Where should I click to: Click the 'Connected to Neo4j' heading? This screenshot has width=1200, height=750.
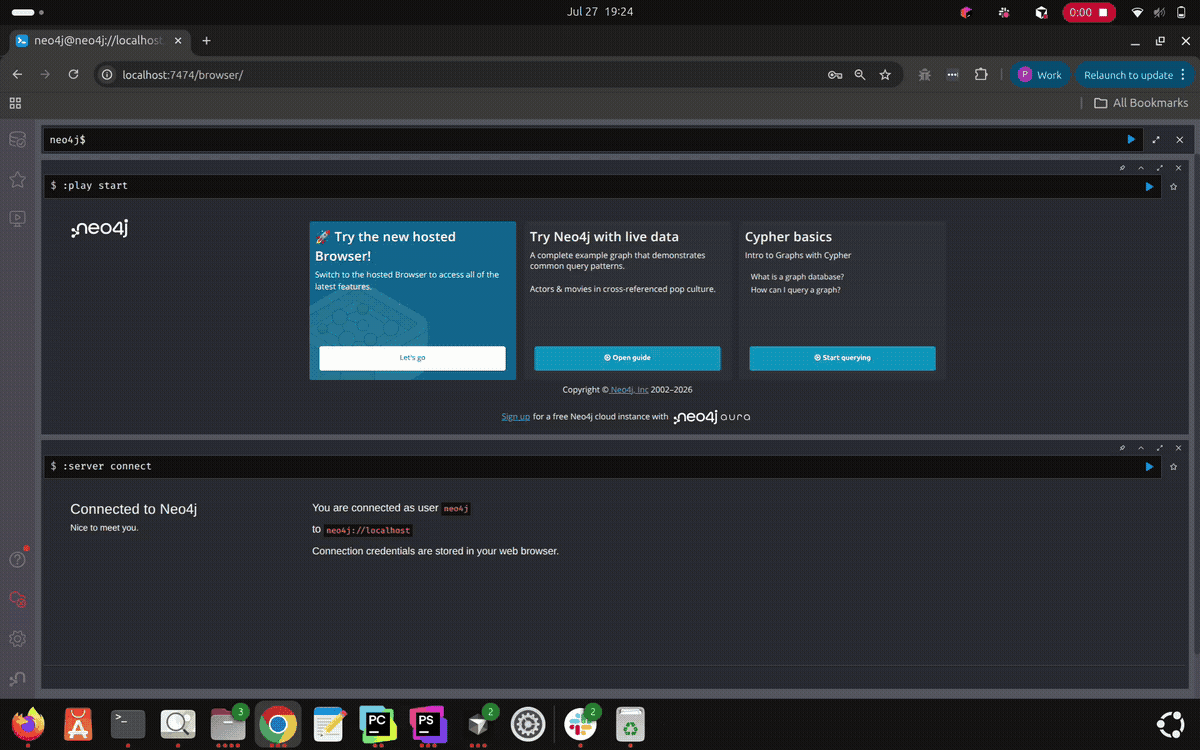point(134,509)
